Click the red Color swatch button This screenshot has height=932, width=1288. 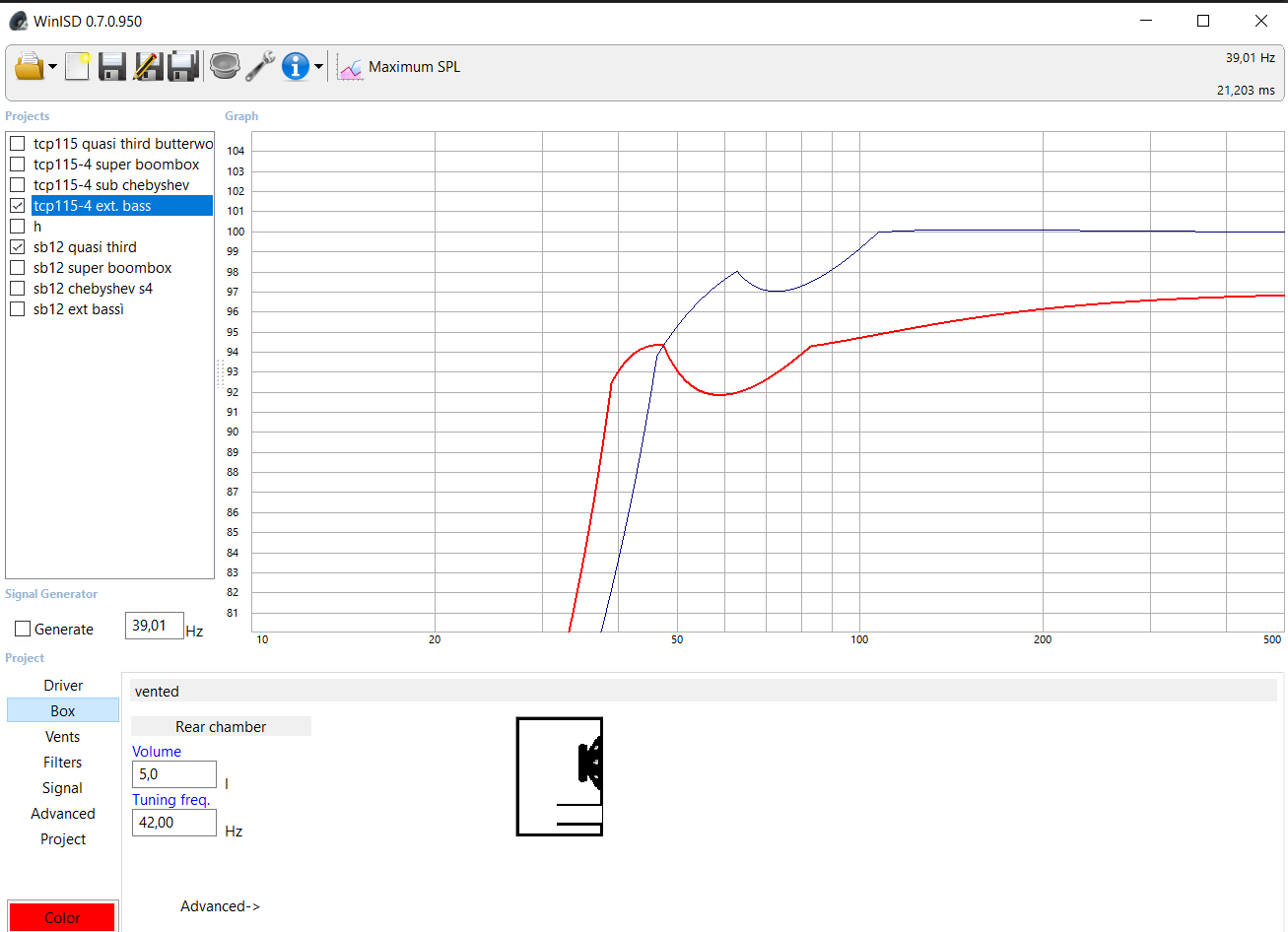click(x=62, y=917)
